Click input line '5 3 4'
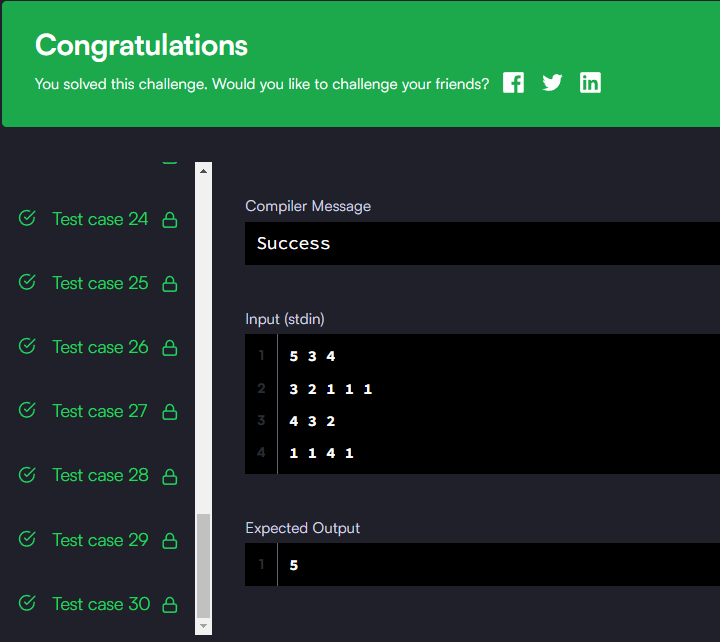The width and height of the screenshot is (720, 642). pyautogui.click(x=312, y=356)
